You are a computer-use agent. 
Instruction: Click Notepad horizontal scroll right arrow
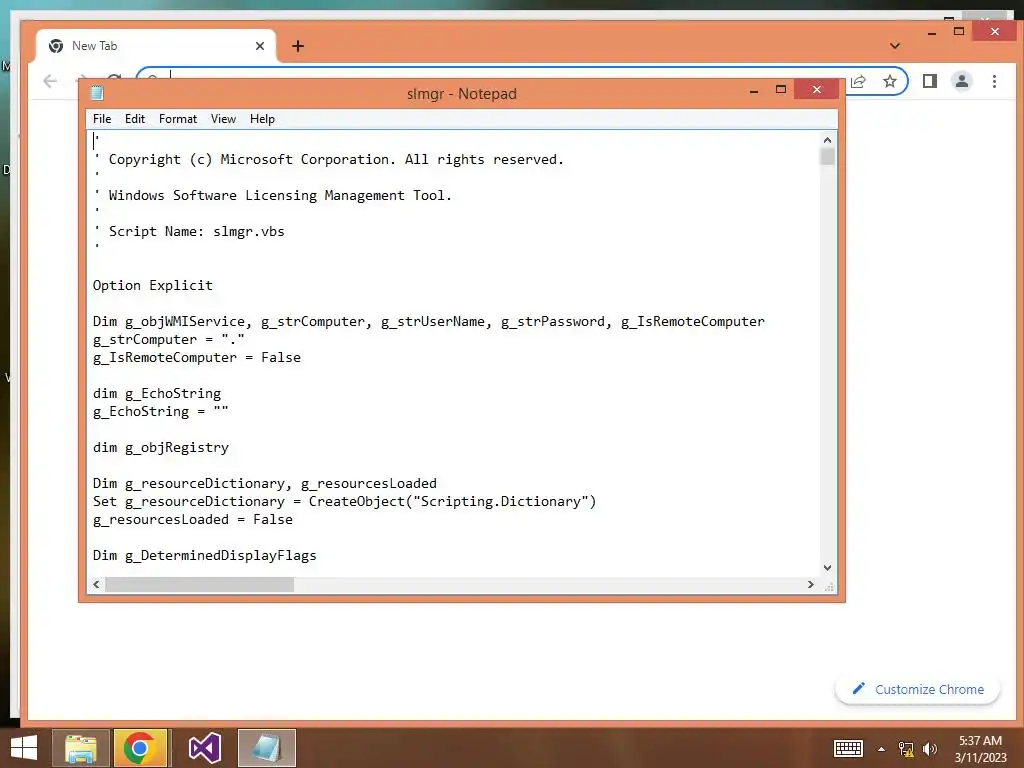[x=810, y=584]
